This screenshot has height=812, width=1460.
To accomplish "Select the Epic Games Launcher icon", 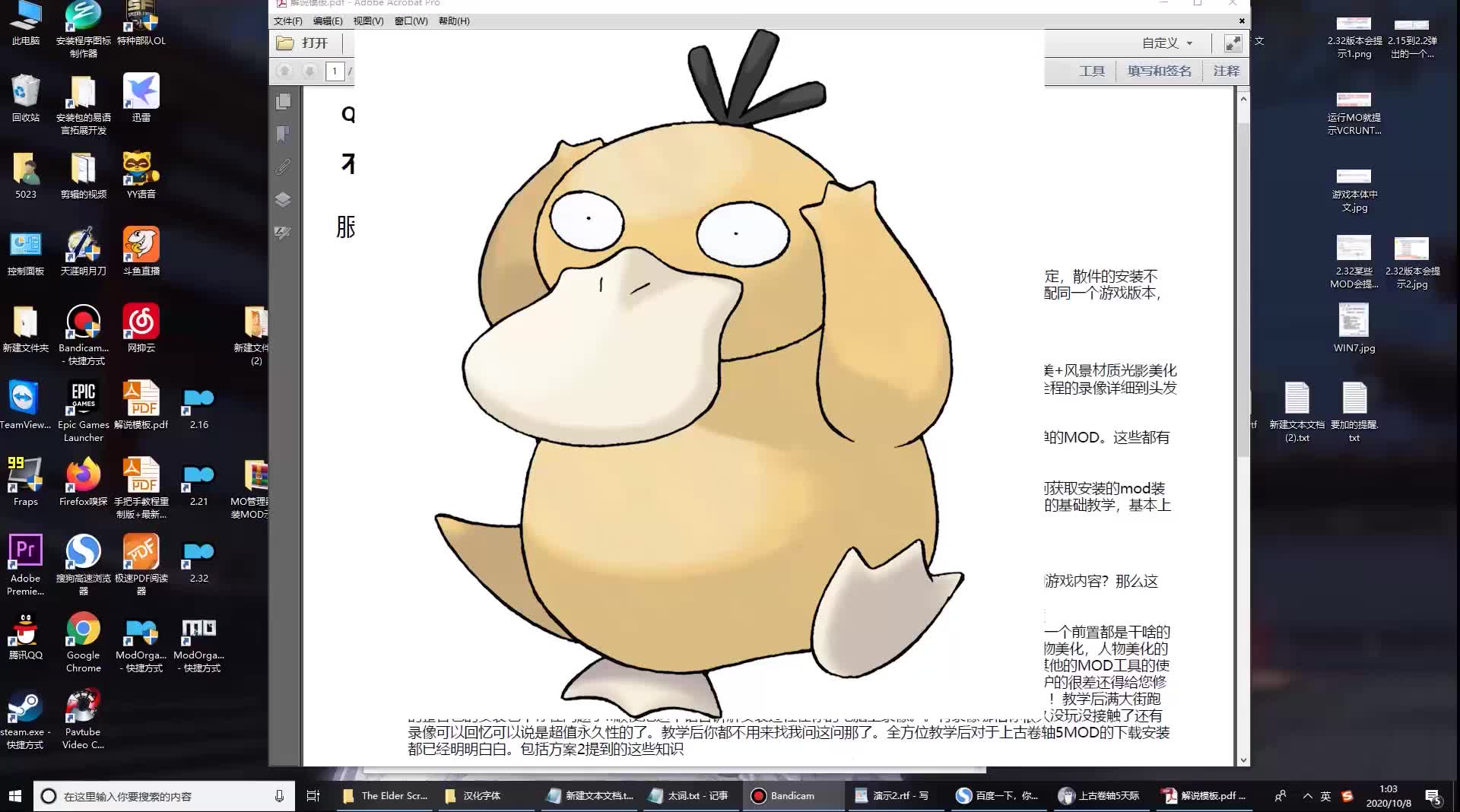I will coord(84,411).
